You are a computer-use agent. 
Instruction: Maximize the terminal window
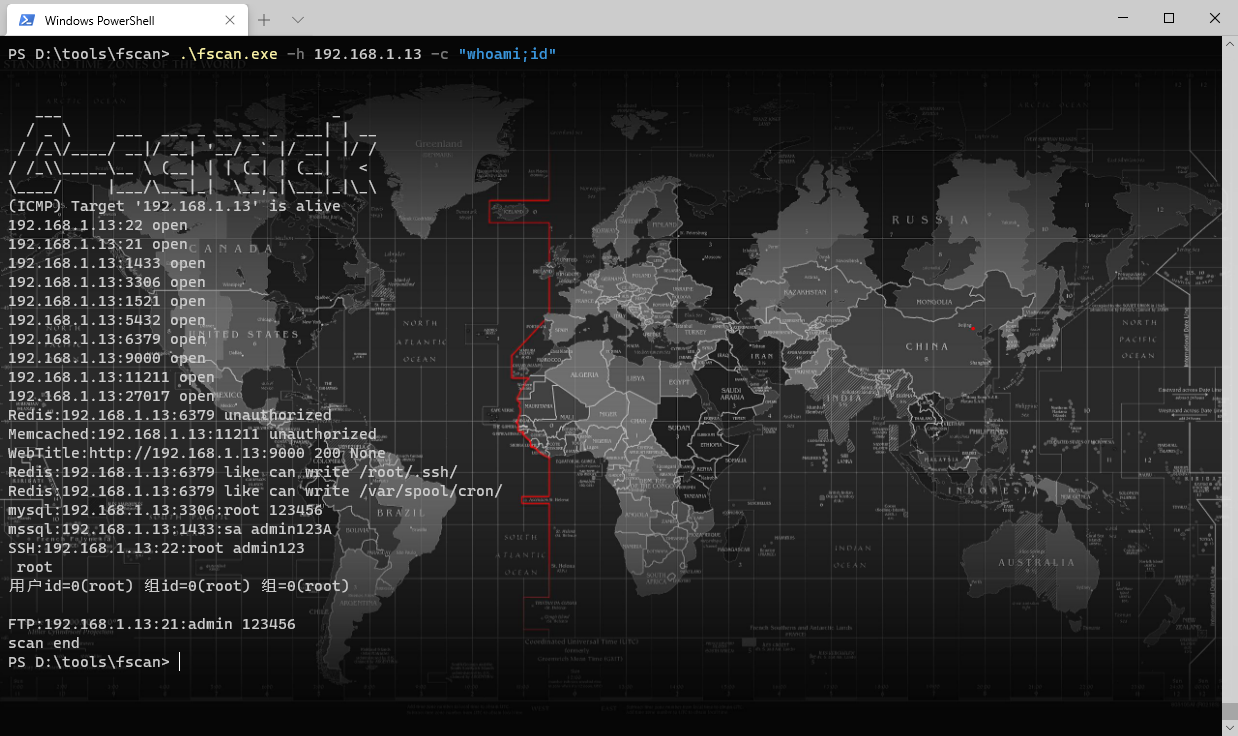1168,18
